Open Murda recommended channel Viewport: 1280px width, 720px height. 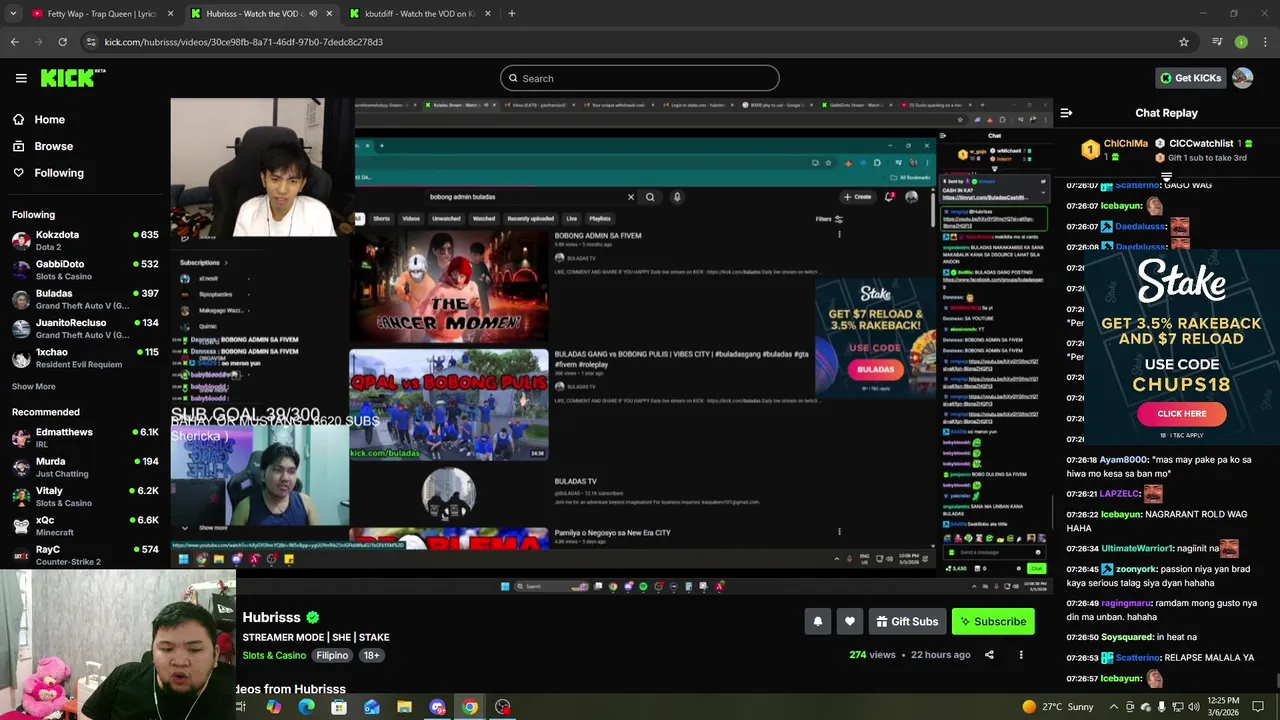pos(85,467)
